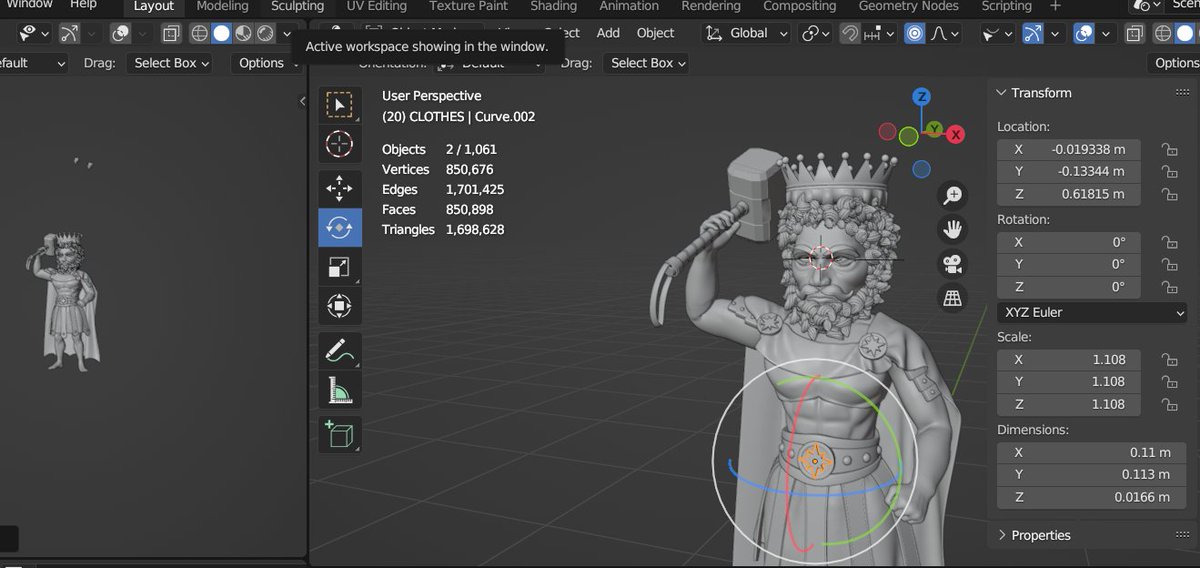Open left viewport object visibility eye dropdown
Screen dimensions: 1200x568
[x=33, y=33]
